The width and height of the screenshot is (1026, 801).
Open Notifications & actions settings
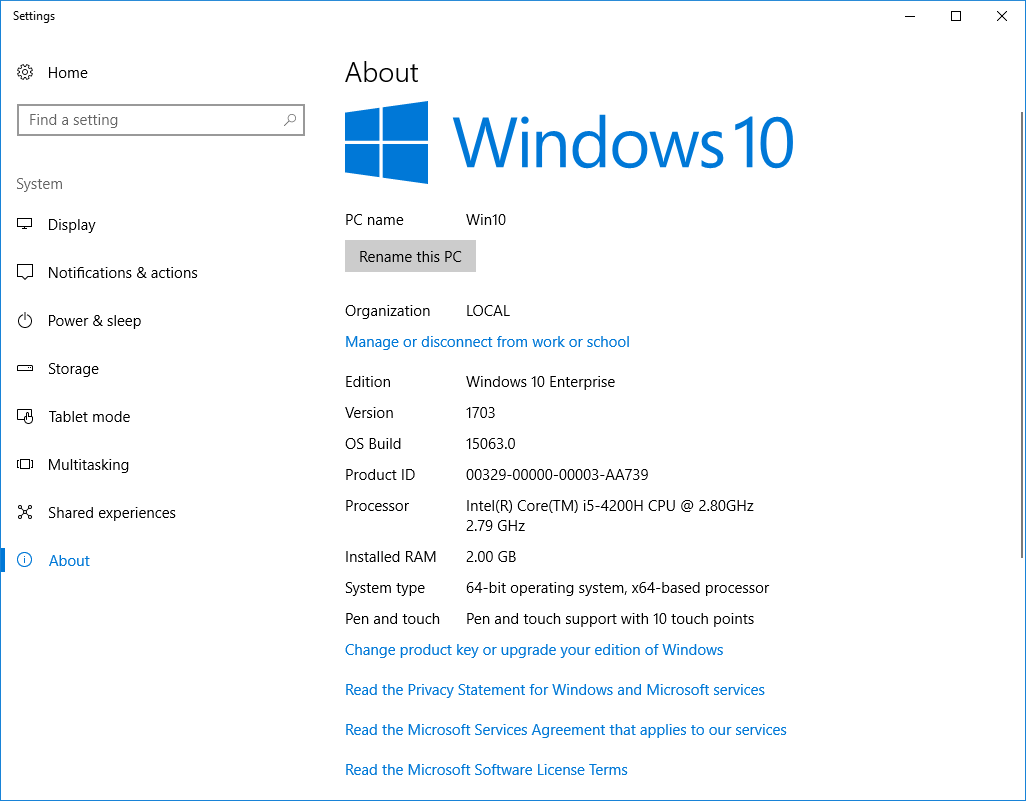pyautogui.click(x=122, y=273)
